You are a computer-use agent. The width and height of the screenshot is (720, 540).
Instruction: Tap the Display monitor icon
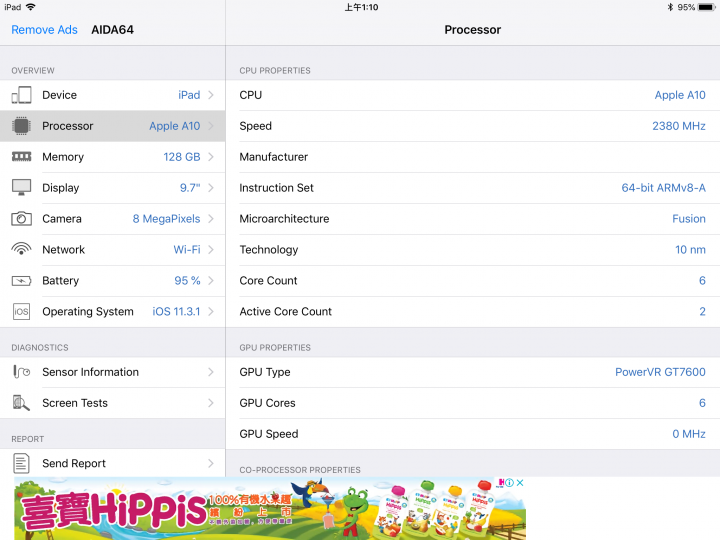[21, 187]
